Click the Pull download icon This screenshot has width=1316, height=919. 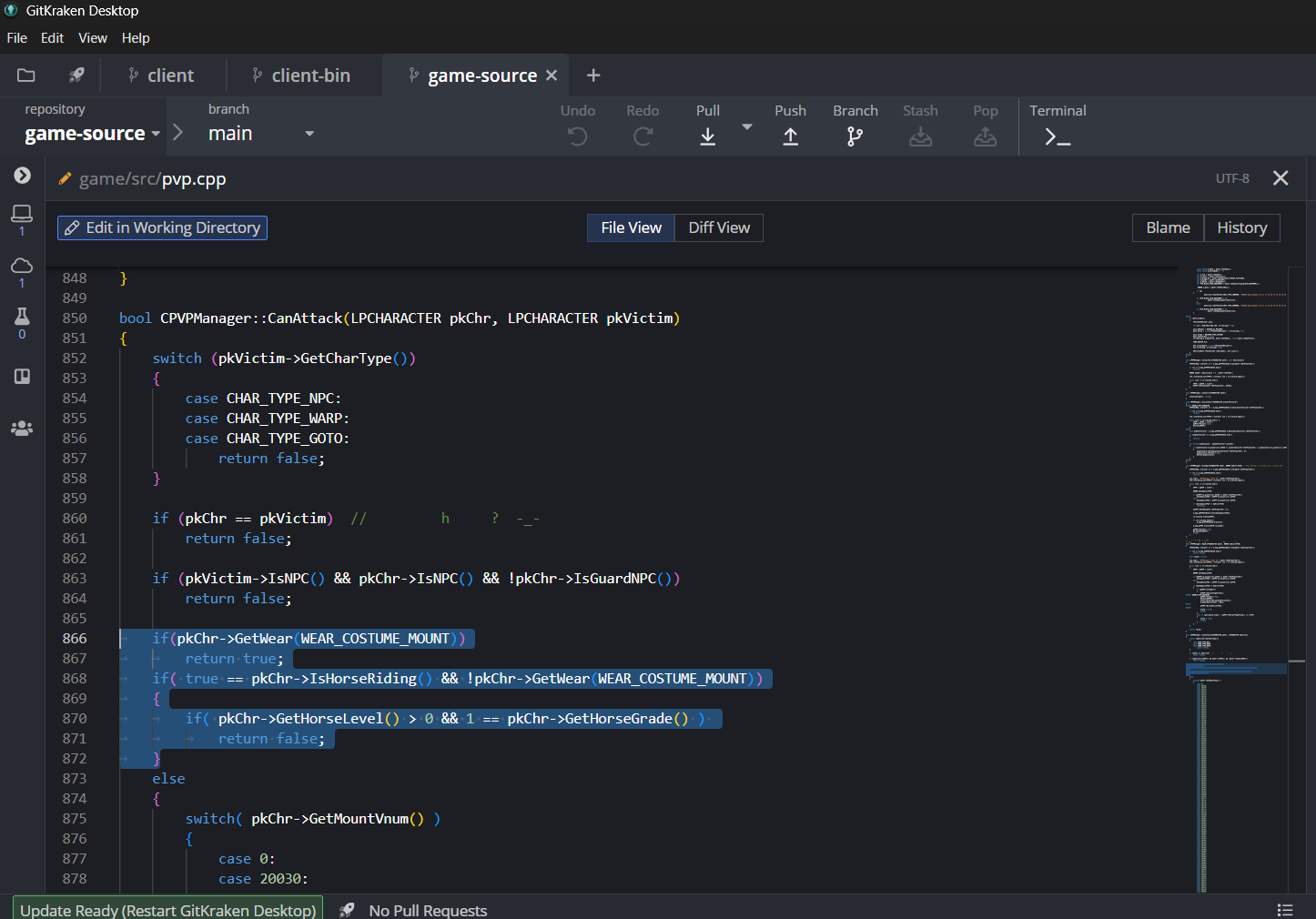(x=707, y=136)
